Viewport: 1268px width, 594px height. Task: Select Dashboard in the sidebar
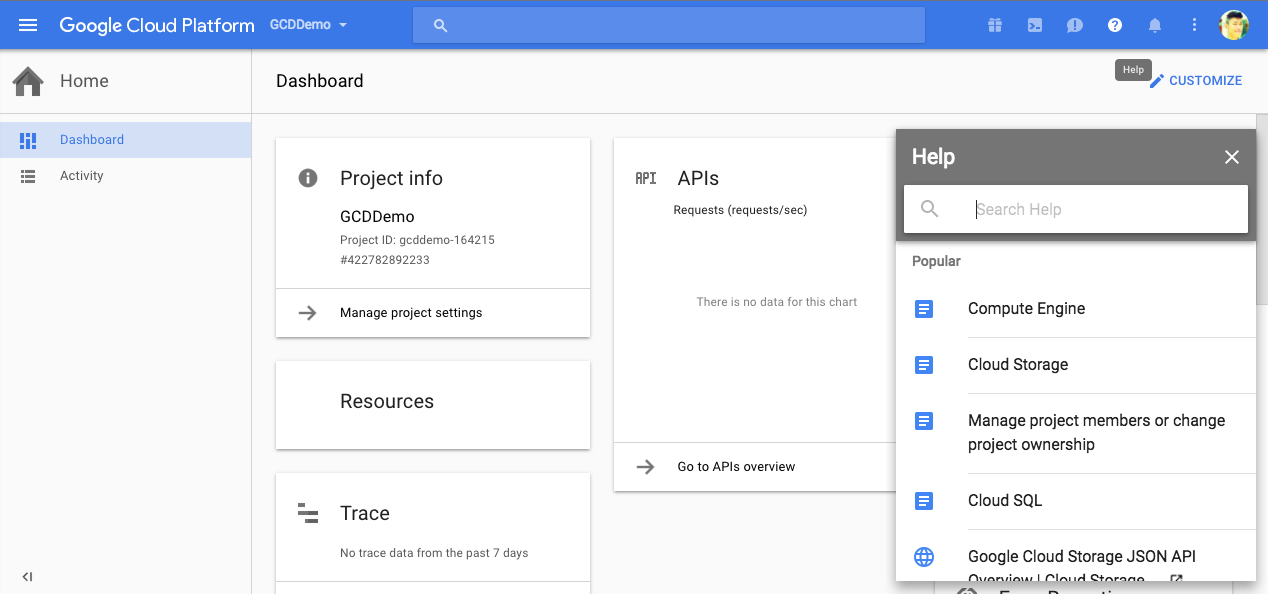(x=91, y=140)
